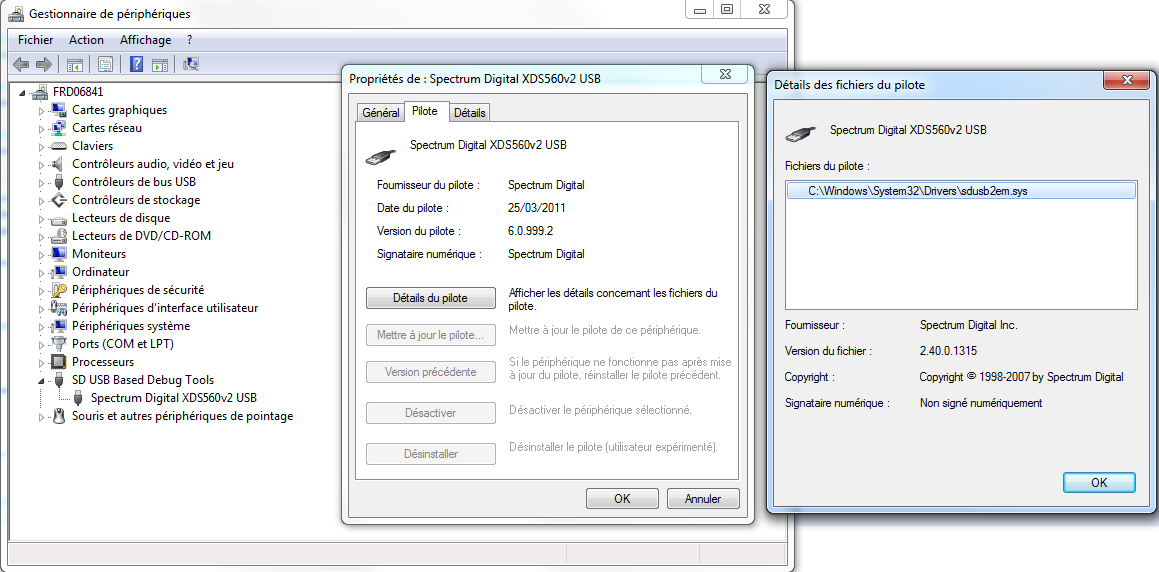Click the Désinstaller button
Viewport: 1159px width, 572px height.
click(x=431, y=454)
